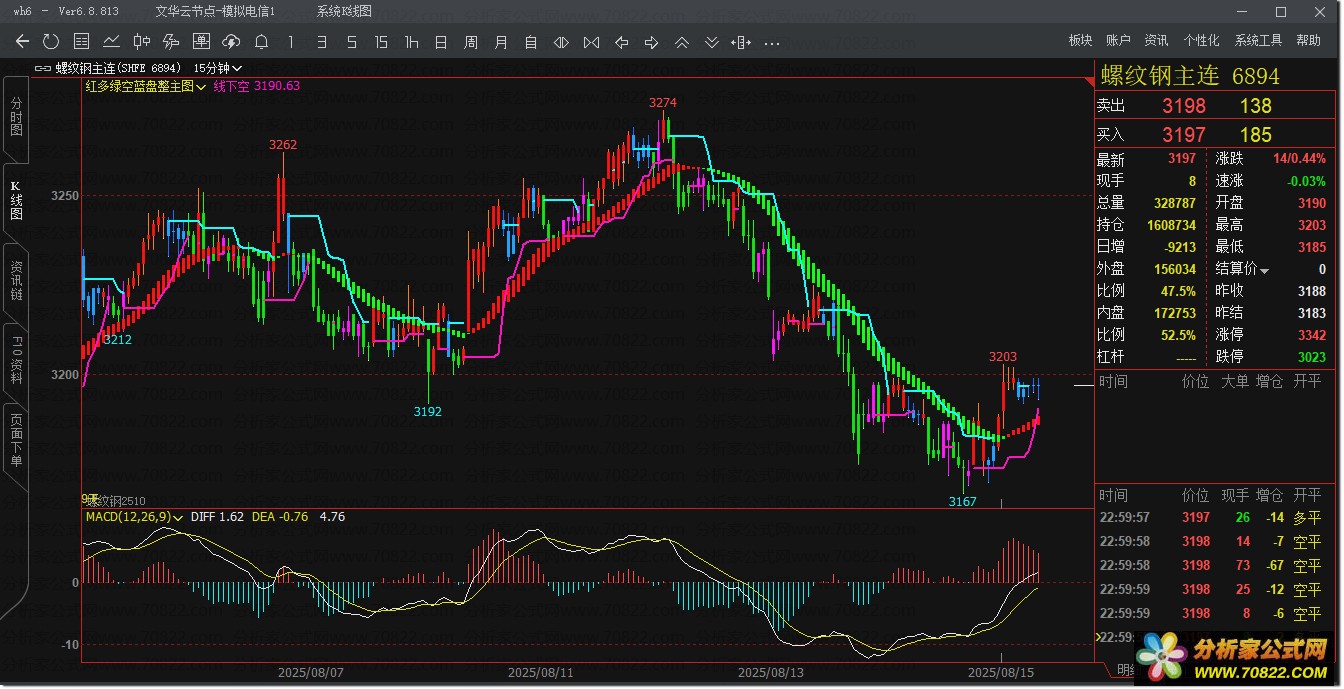This screenshot has height=689, width=1344.
Task: Open the boxed order panel icon
Action: pos(201,42)
